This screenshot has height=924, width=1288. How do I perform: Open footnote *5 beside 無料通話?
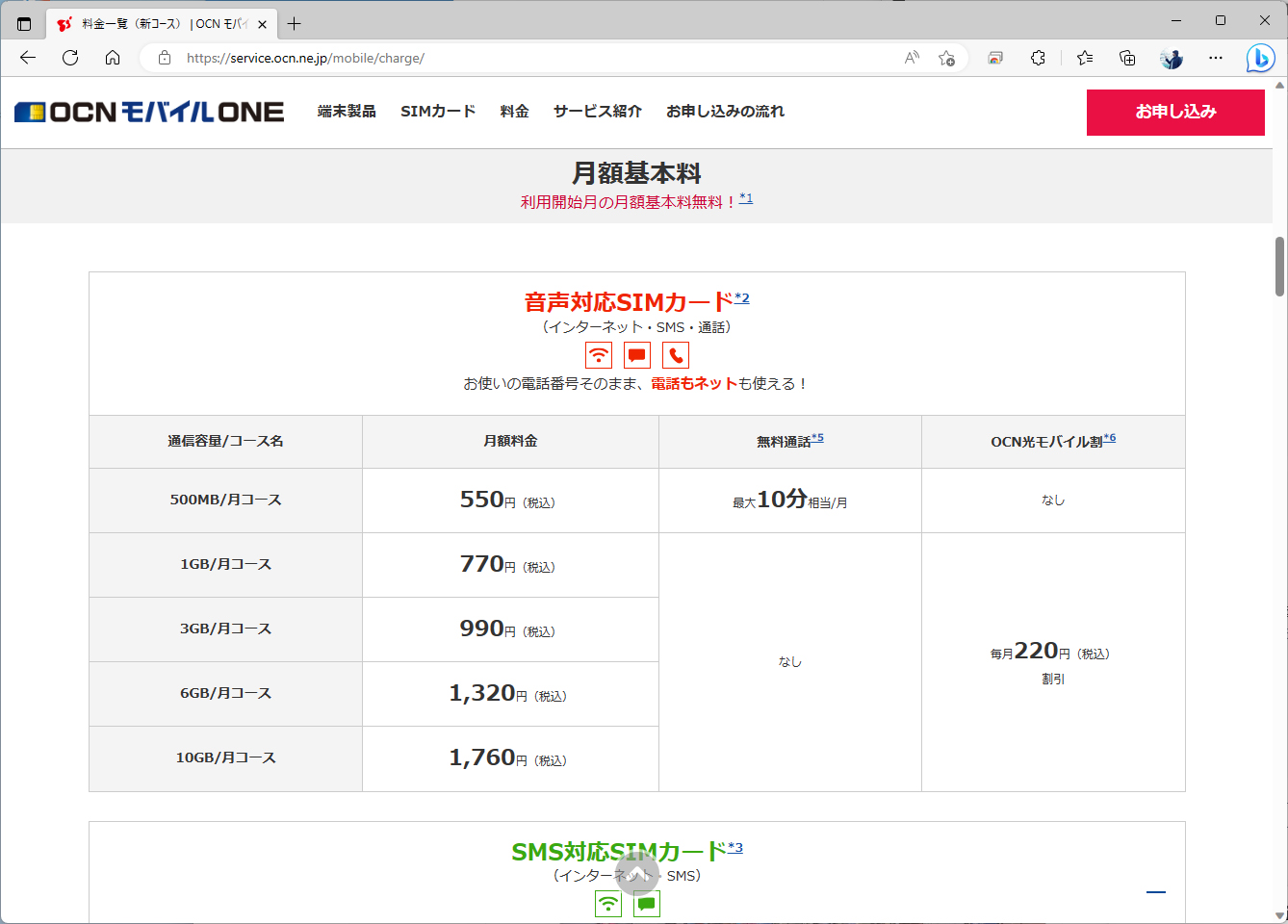[817, 438]
